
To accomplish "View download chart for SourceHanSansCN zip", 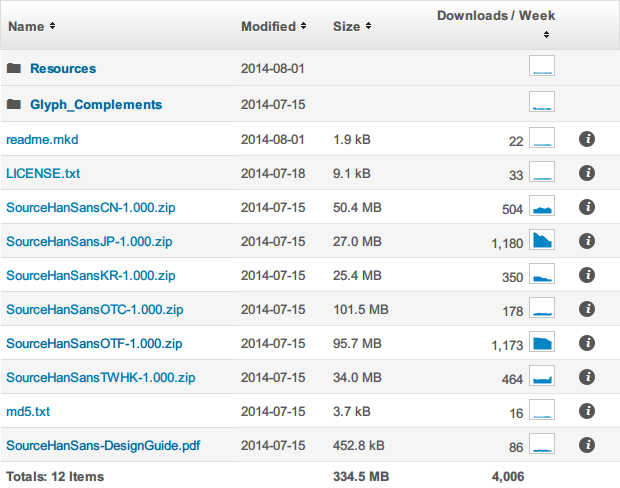I will pos(542,206).
